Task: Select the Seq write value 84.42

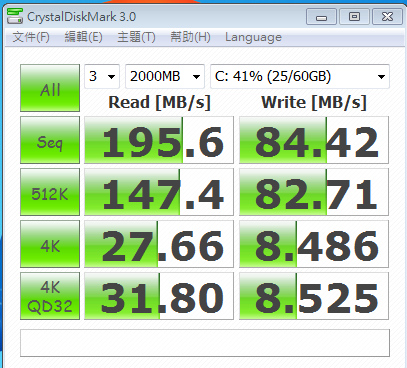Action: point(314,140)
